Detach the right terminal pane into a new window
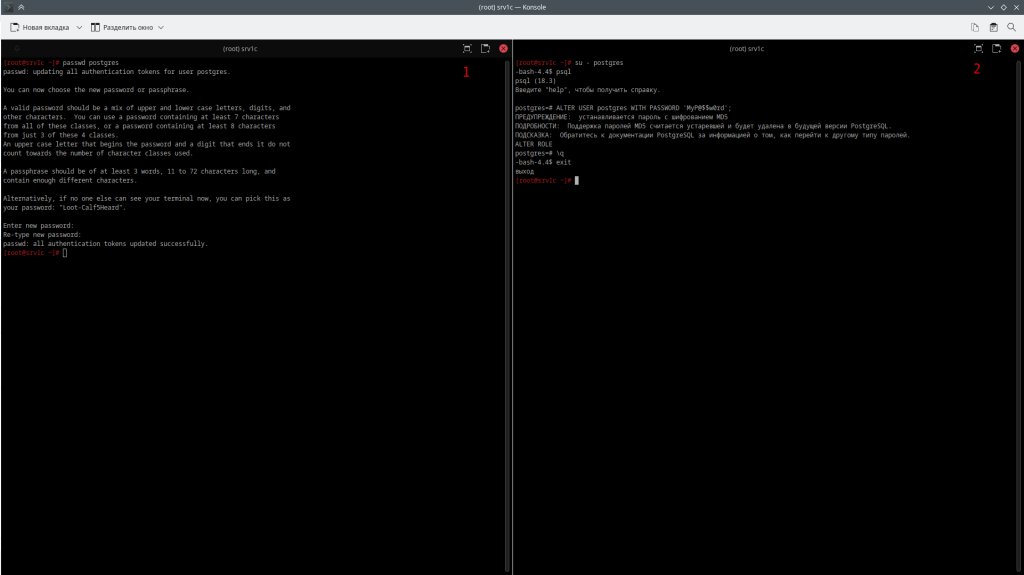1024x575 pixels. click(996, 48)
